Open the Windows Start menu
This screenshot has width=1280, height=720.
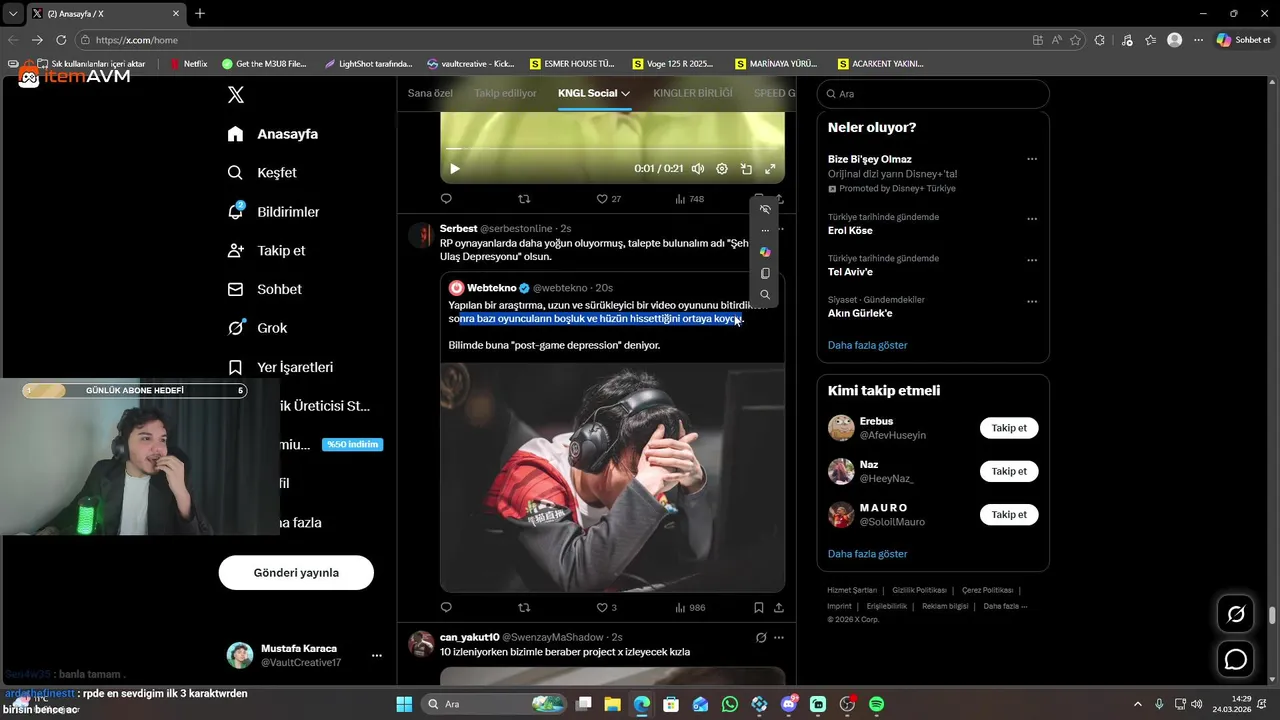(404, 704)
